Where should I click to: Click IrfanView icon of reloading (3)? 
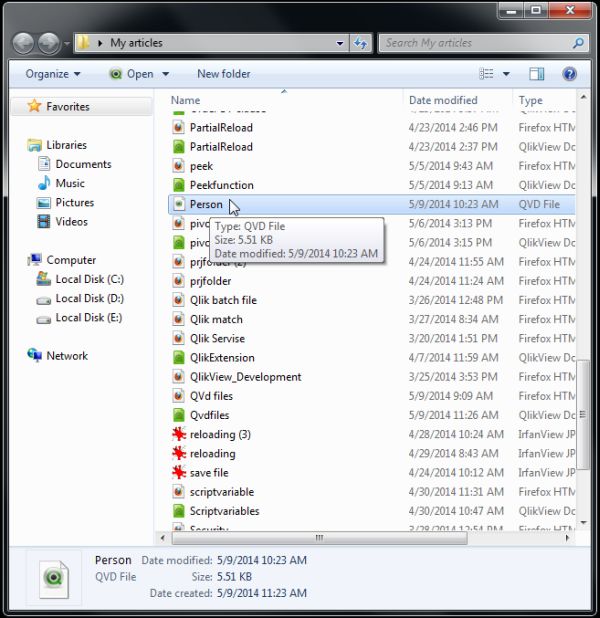179,434
